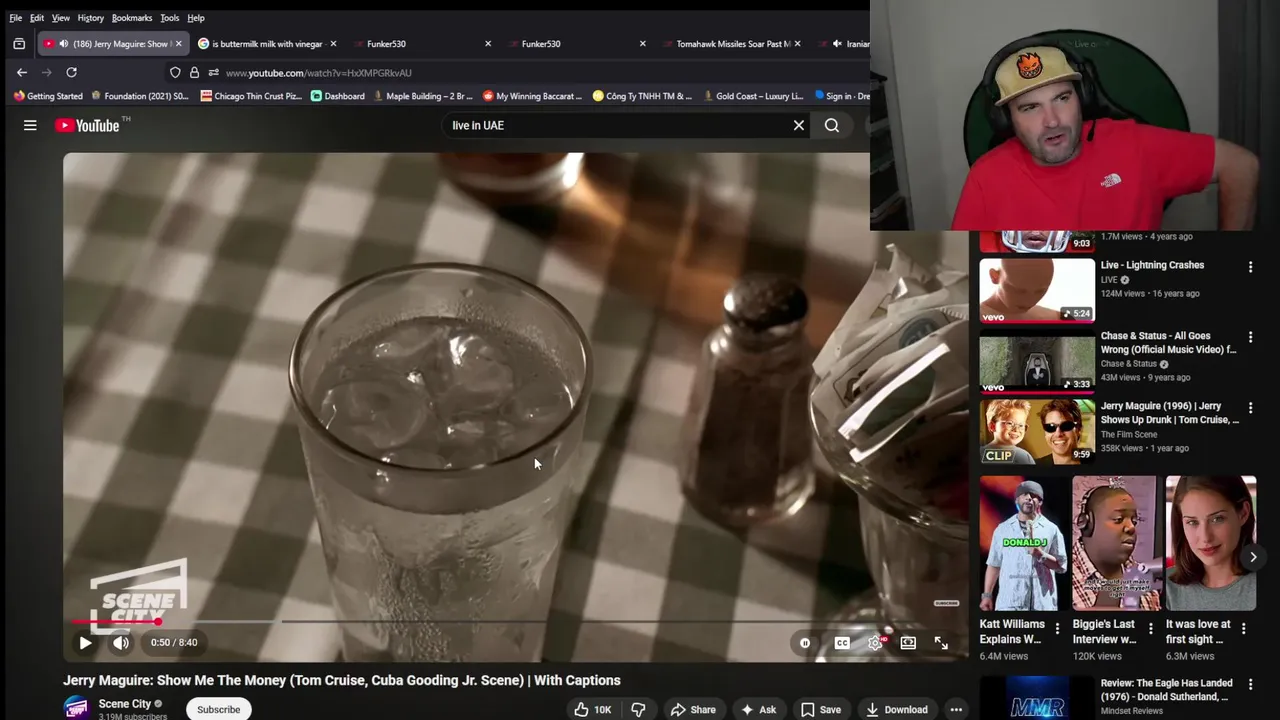Enter fullscreen video mode

coord(941,643)
